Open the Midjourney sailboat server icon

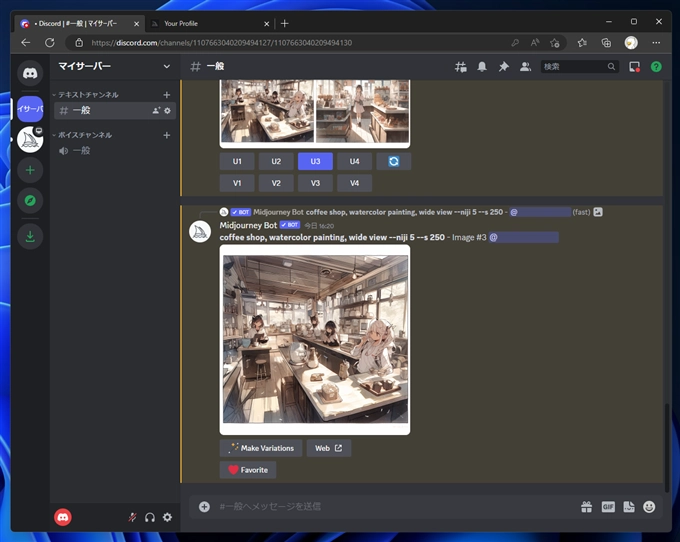[x=30, y=140]
